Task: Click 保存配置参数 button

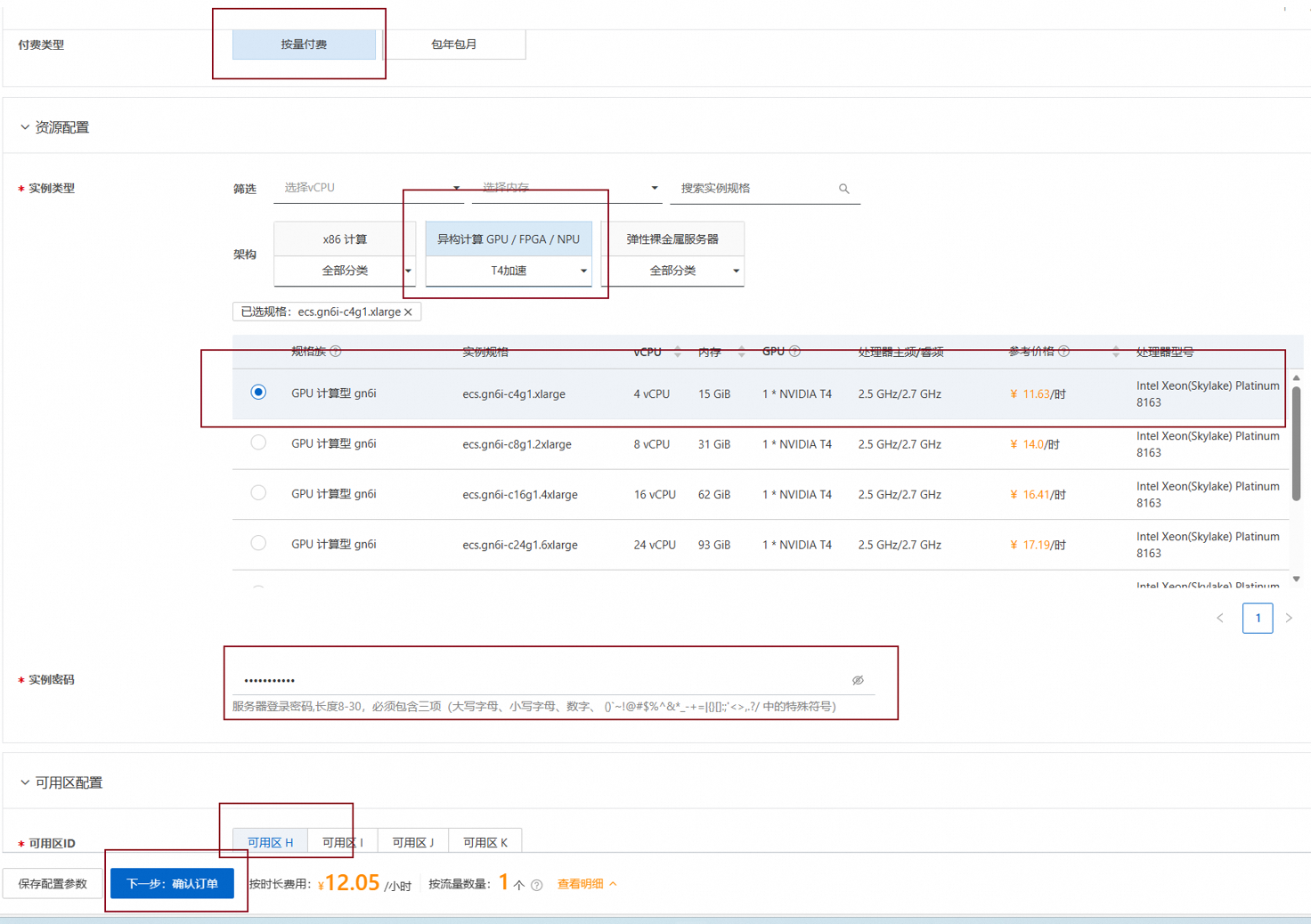Action: click(53, 884)
